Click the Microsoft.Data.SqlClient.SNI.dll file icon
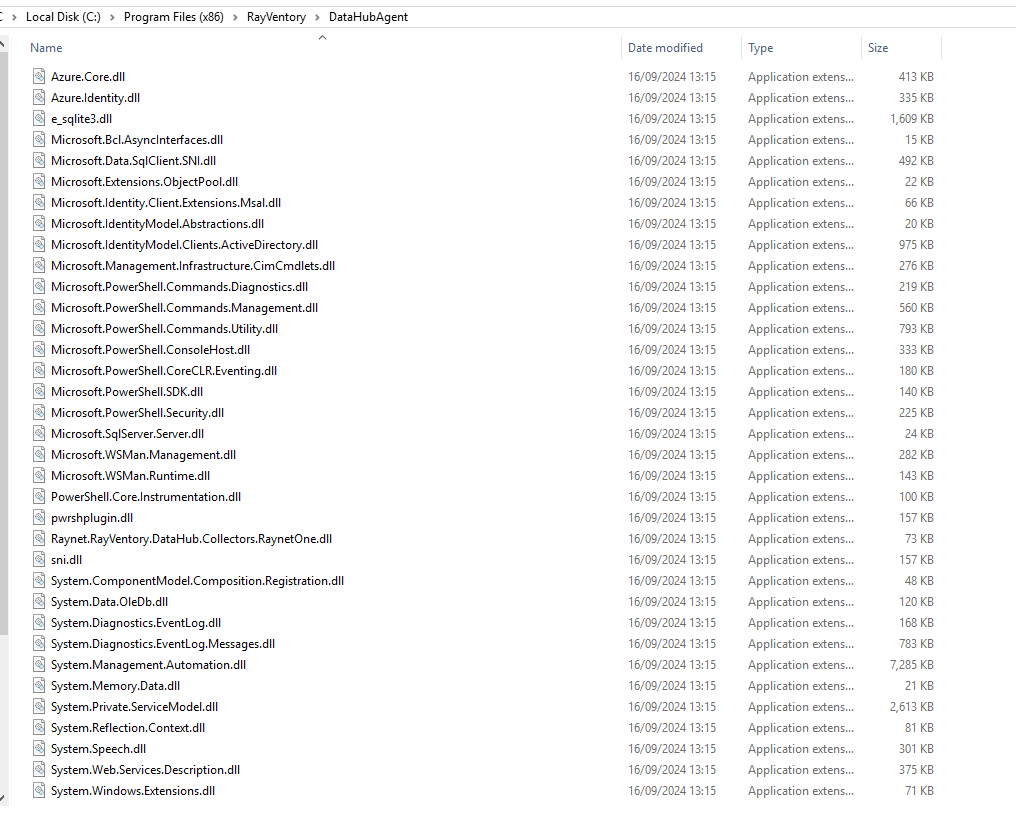The image size is (1016, 826). [x=40, y=161]
